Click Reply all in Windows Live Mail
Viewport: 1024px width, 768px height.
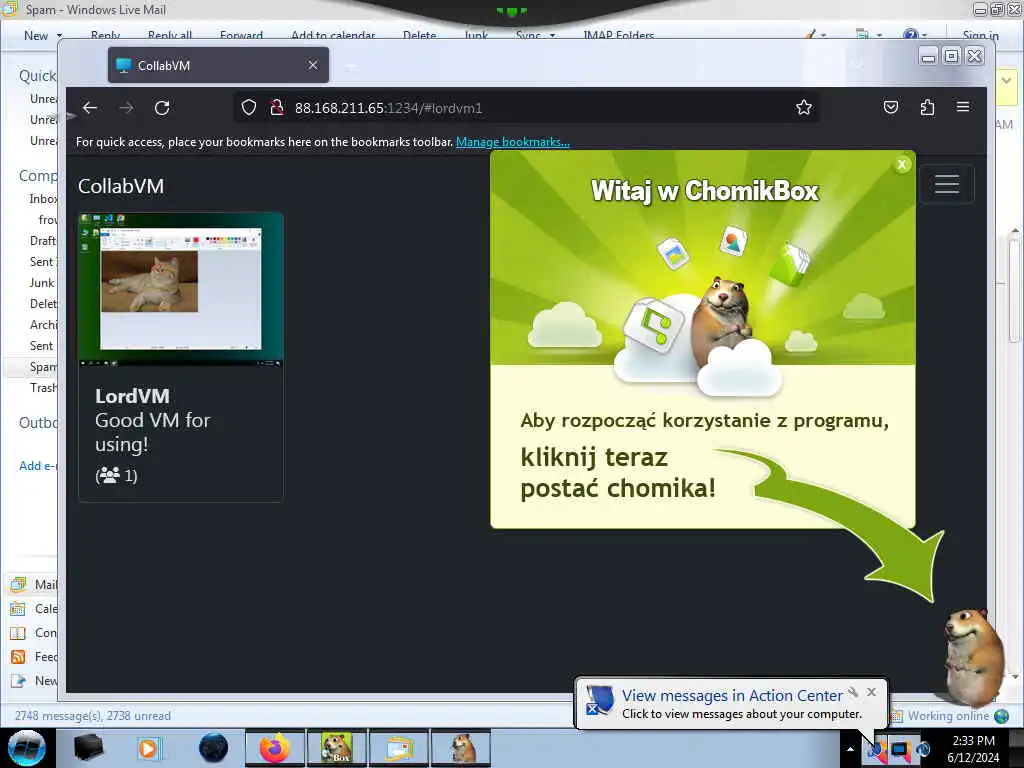coord(170,36)
